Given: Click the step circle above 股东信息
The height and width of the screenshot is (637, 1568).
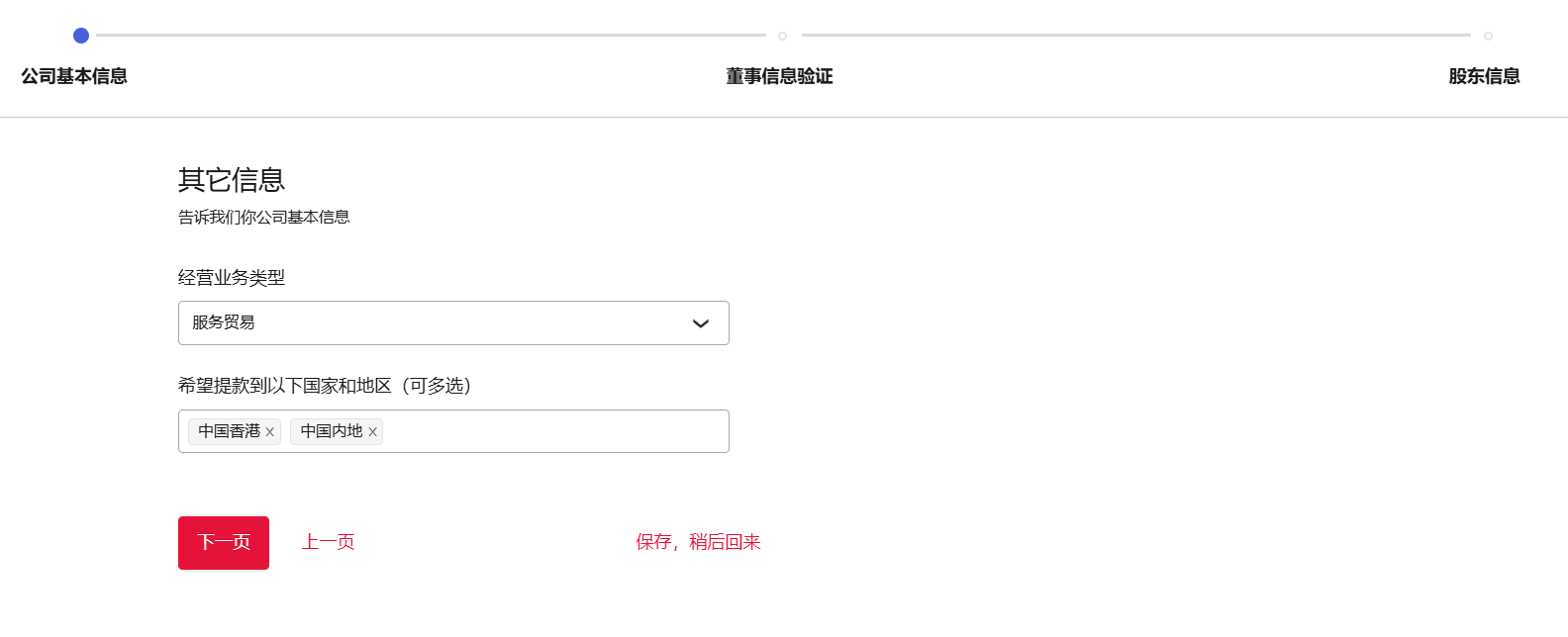Looking at the screenshot, I should 1488,36.
